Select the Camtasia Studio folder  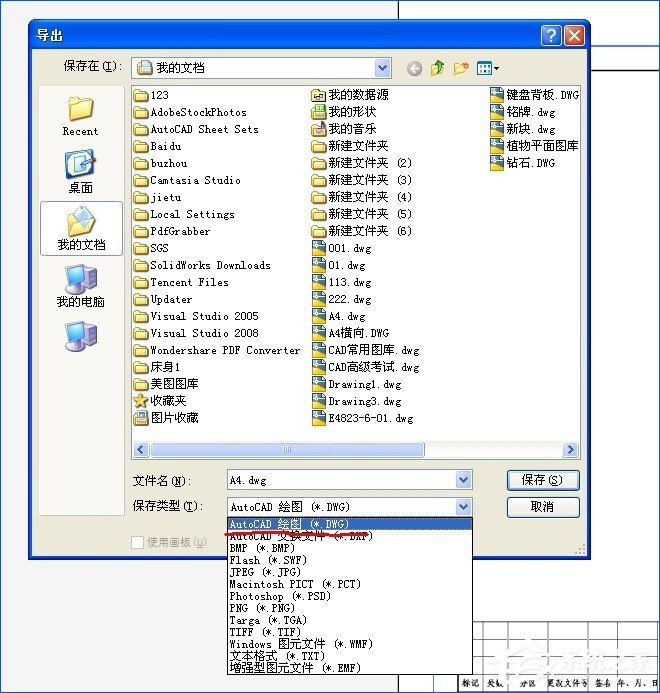point(187,180)
